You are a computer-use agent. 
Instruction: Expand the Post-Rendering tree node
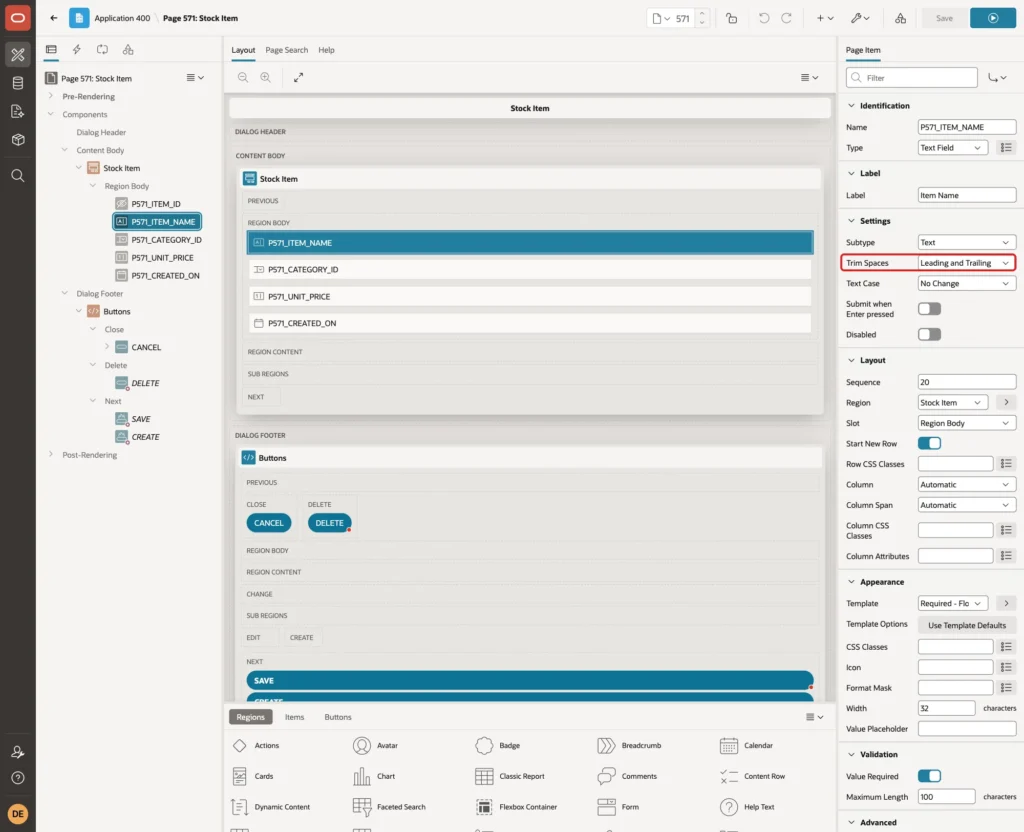click(x=51, y=455)
